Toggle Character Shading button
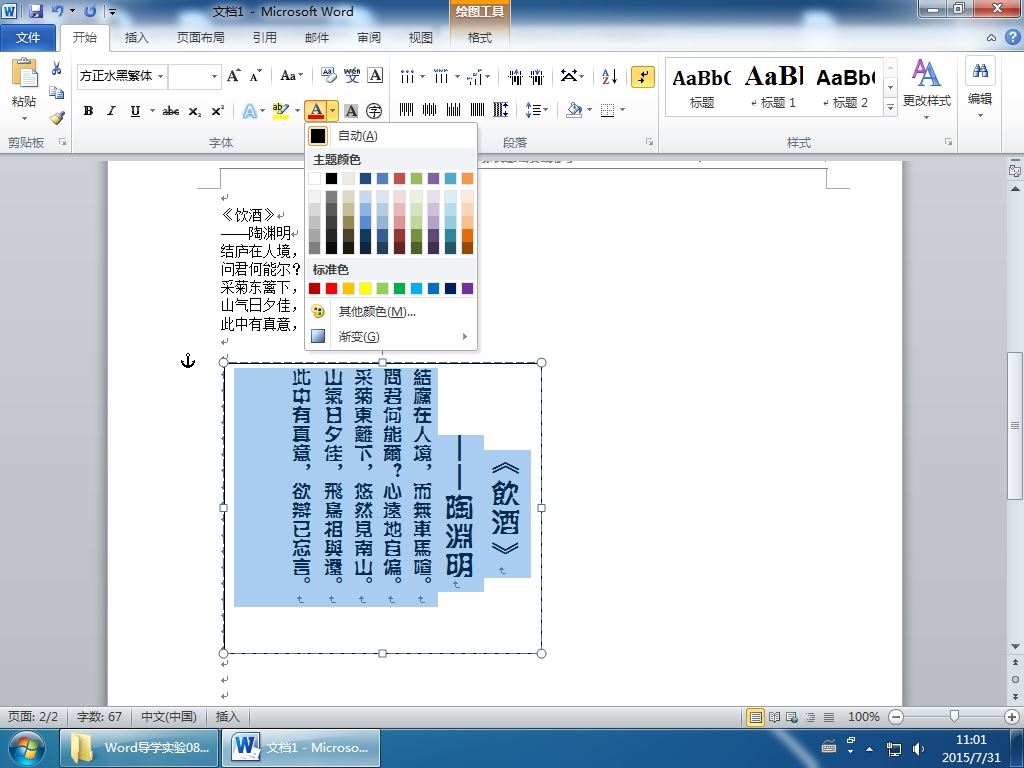The height and width of the screenshot is (768, 1024). [351, 111]
